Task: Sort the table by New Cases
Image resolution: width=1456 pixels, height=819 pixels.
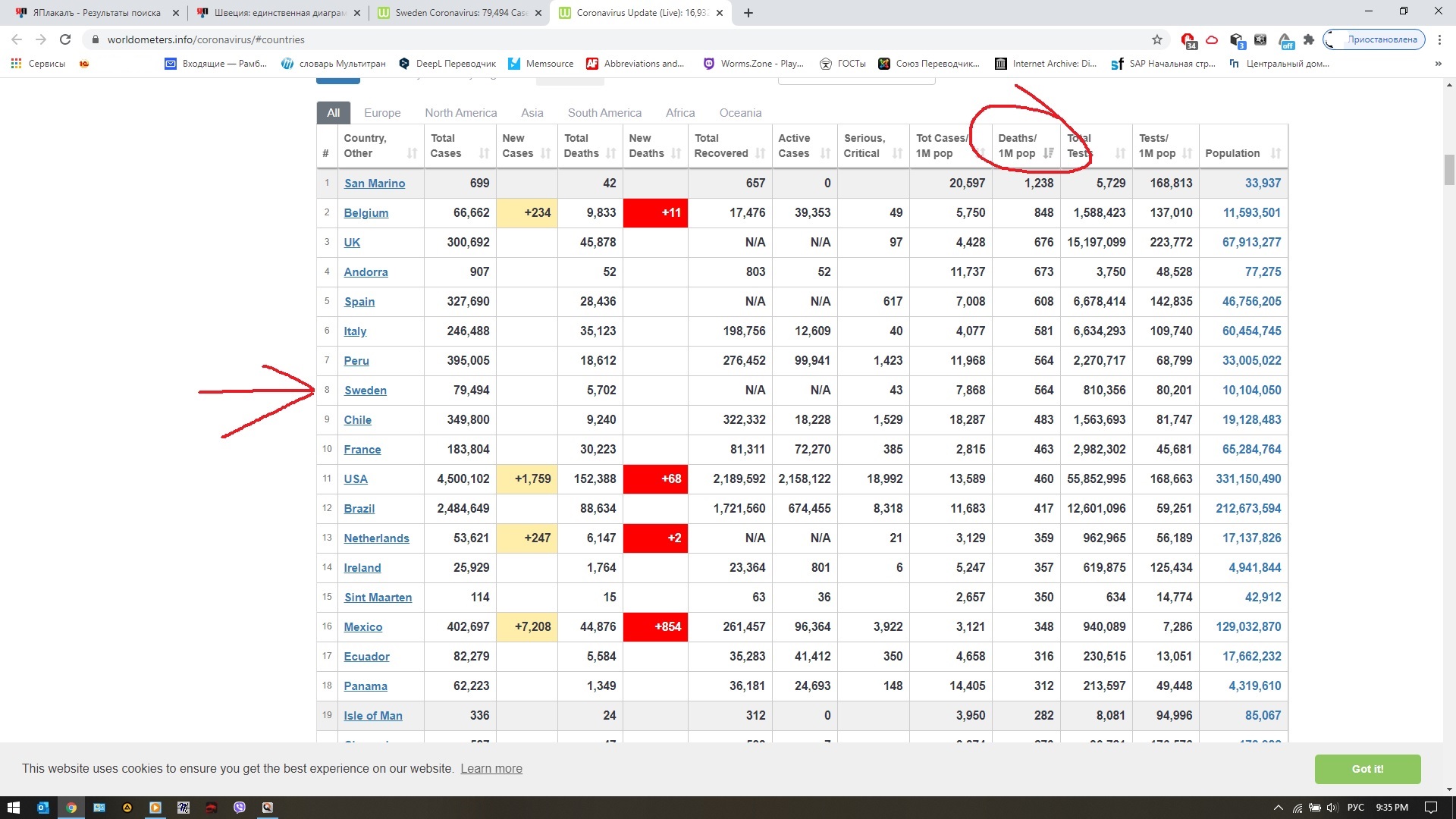Action: [526, 146]
